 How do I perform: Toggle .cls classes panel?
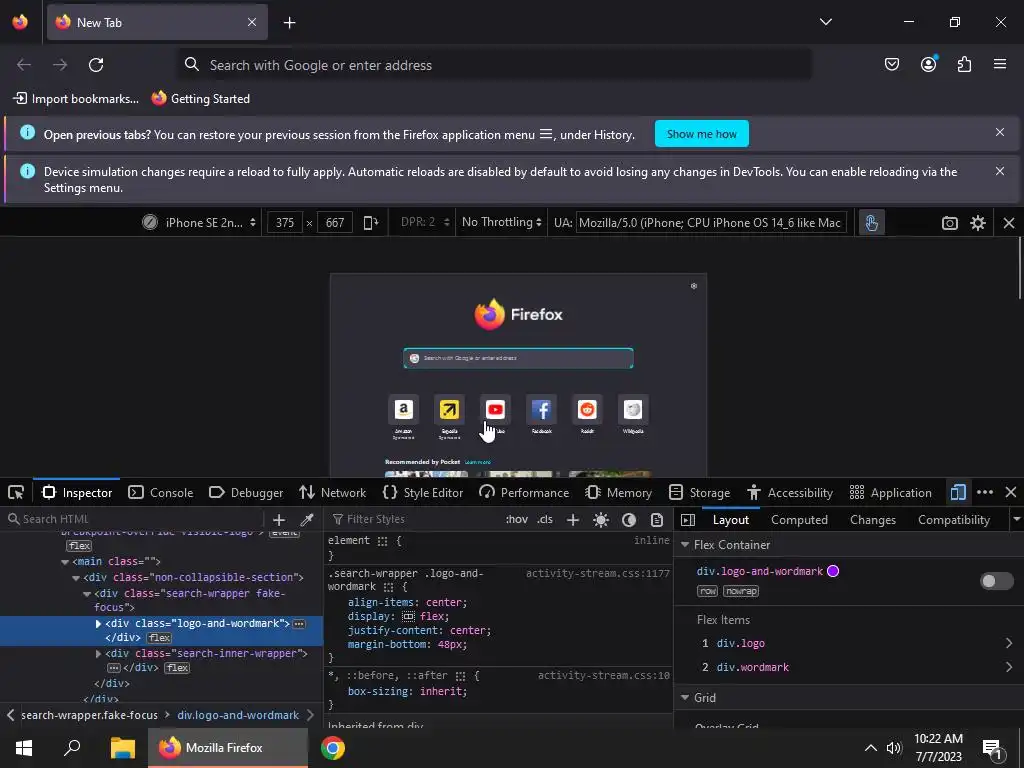[x=545, y=520]
